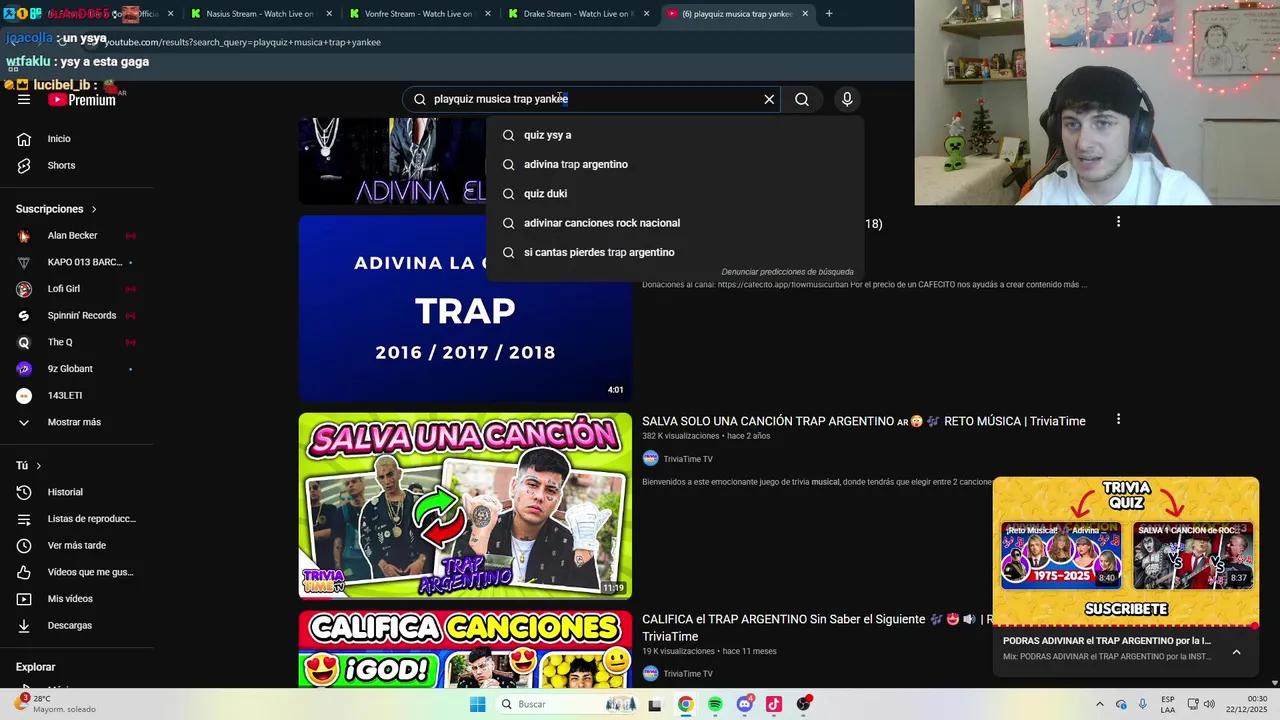Open CALIFICA el TRAP ARGENTINO video title

tap(817, 627)
